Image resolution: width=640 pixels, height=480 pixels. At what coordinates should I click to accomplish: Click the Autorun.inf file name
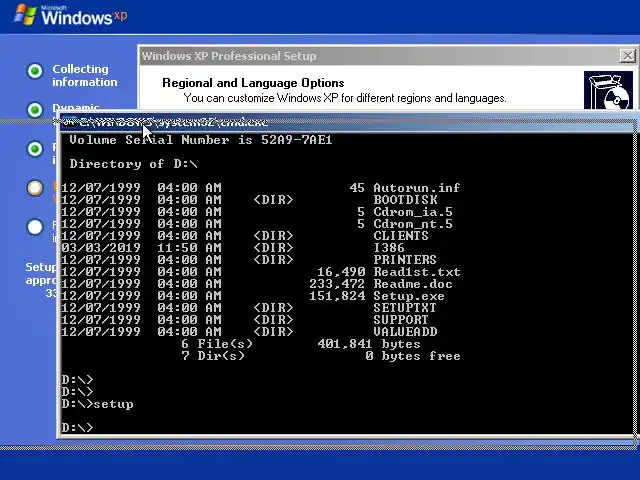416,188
